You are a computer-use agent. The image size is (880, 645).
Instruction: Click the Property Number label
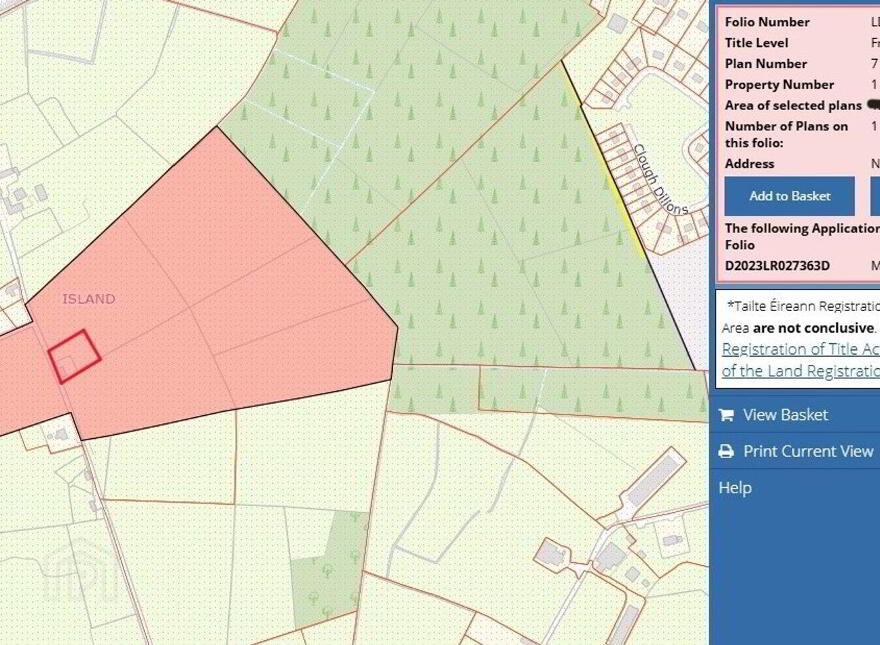[779, 84]
